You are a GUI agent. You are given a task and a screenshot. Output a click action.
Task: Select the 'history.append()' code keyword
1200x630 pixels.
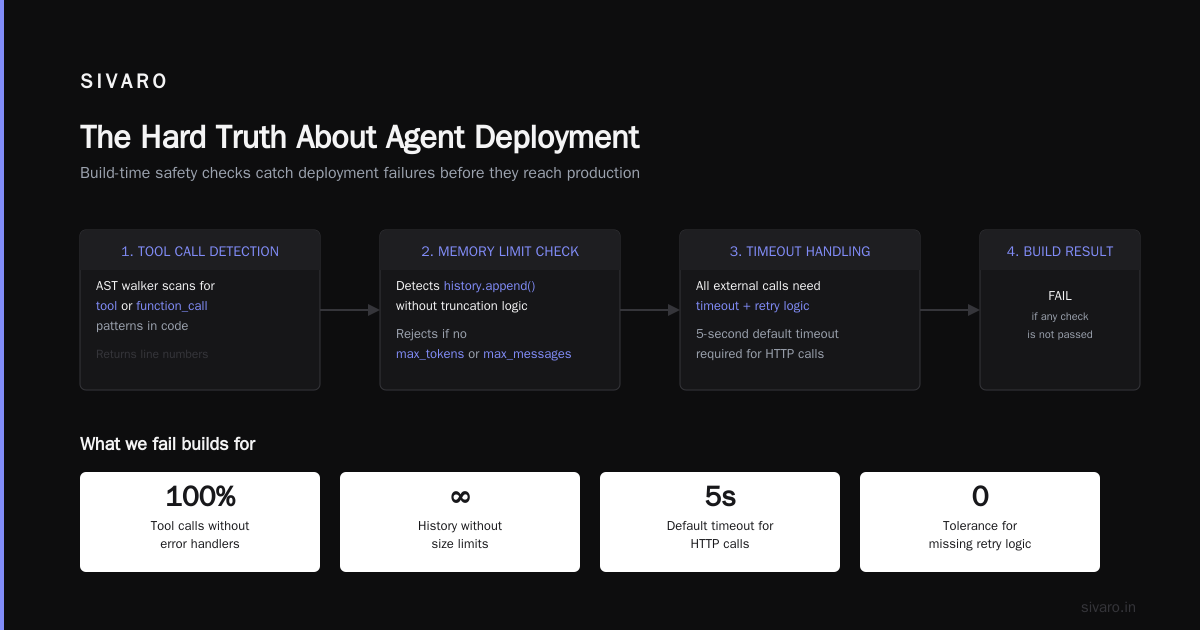point(490,286)
